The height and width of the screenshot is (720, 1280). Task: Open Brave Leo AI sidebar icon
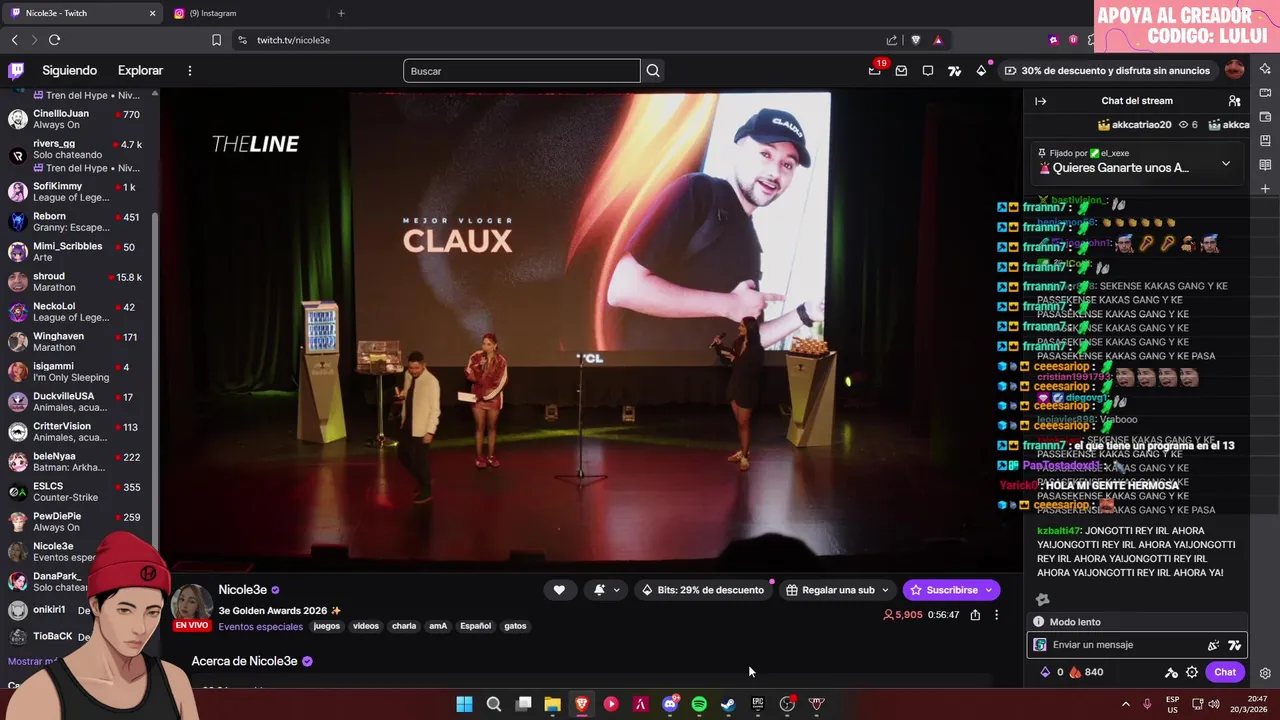1265,69
